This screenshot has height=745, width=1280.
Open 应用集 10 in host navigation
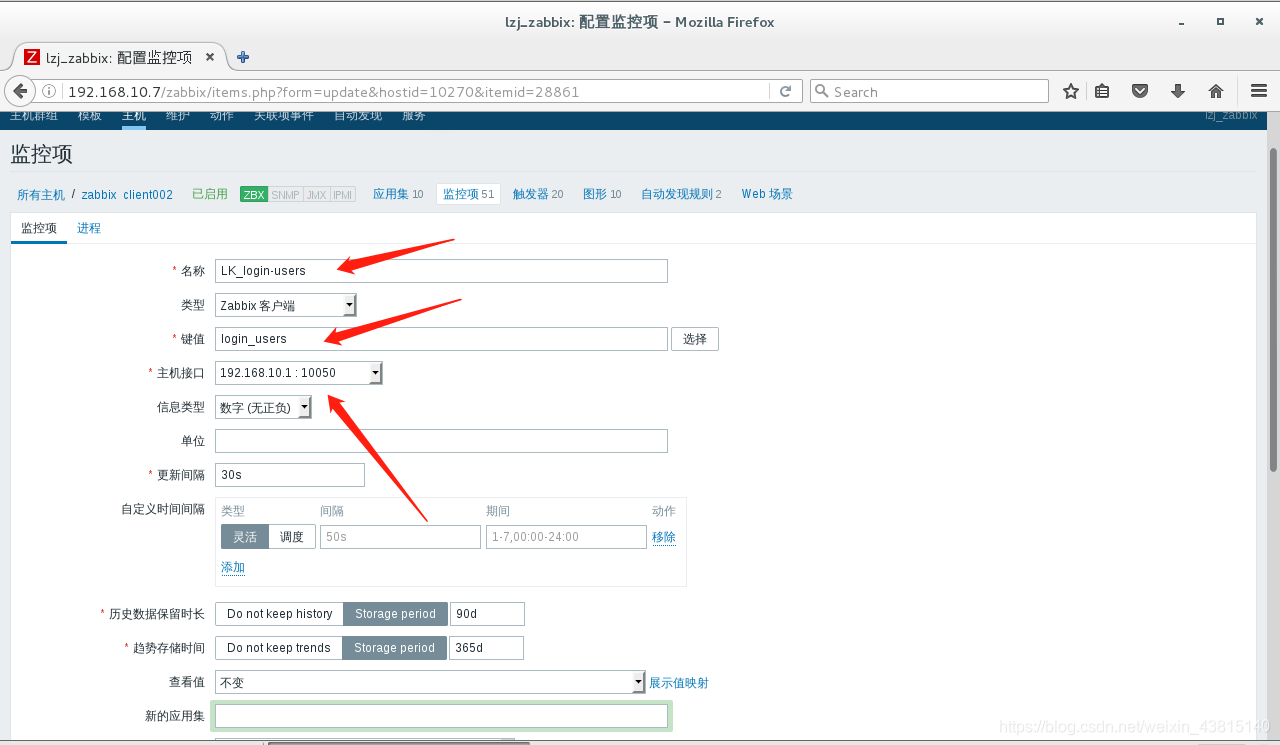click(x=398, y=194)
